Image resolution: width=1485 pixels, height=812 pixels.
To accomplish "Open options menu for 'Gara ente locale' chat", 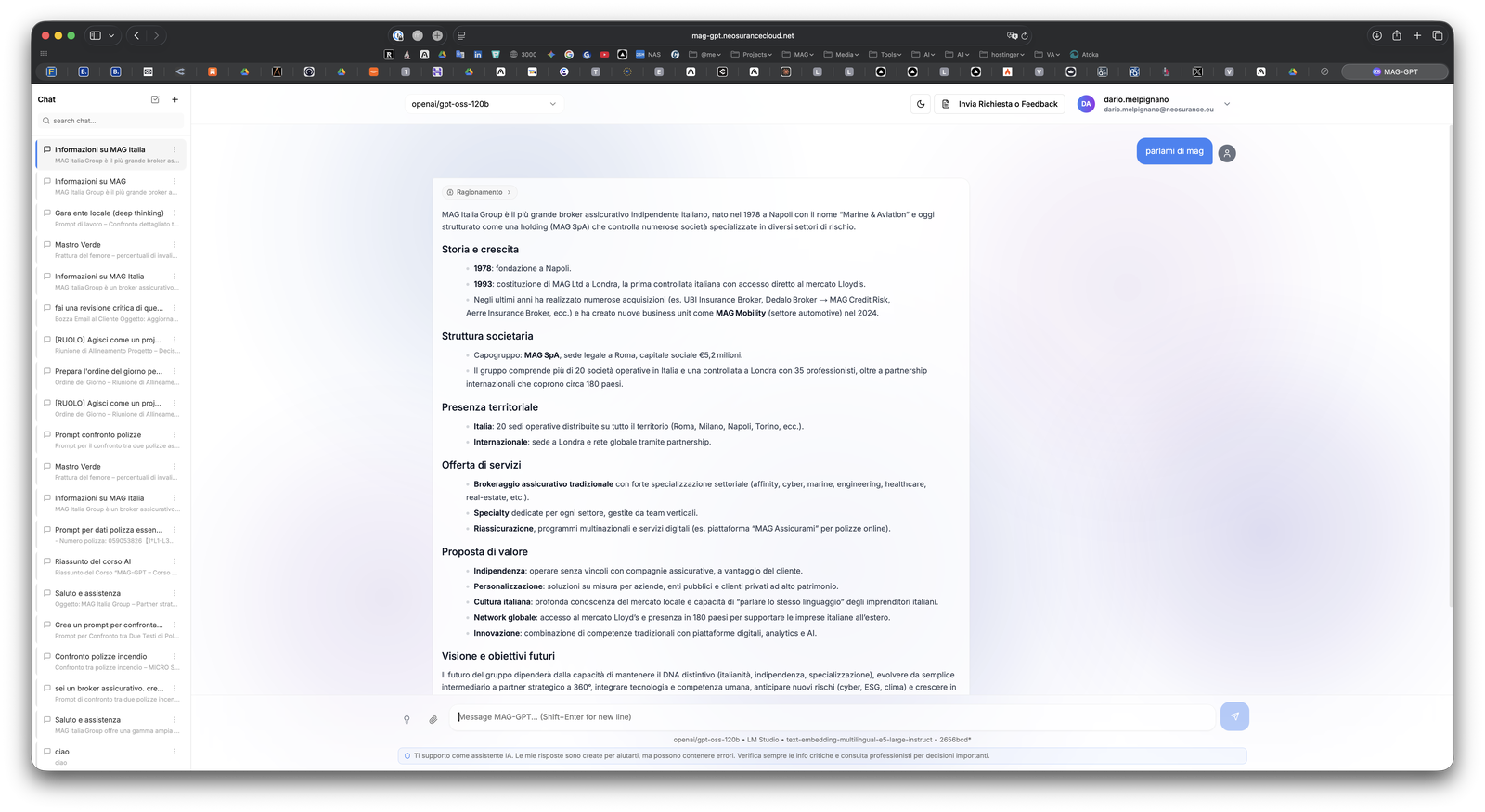I will [x=174, y=213].
